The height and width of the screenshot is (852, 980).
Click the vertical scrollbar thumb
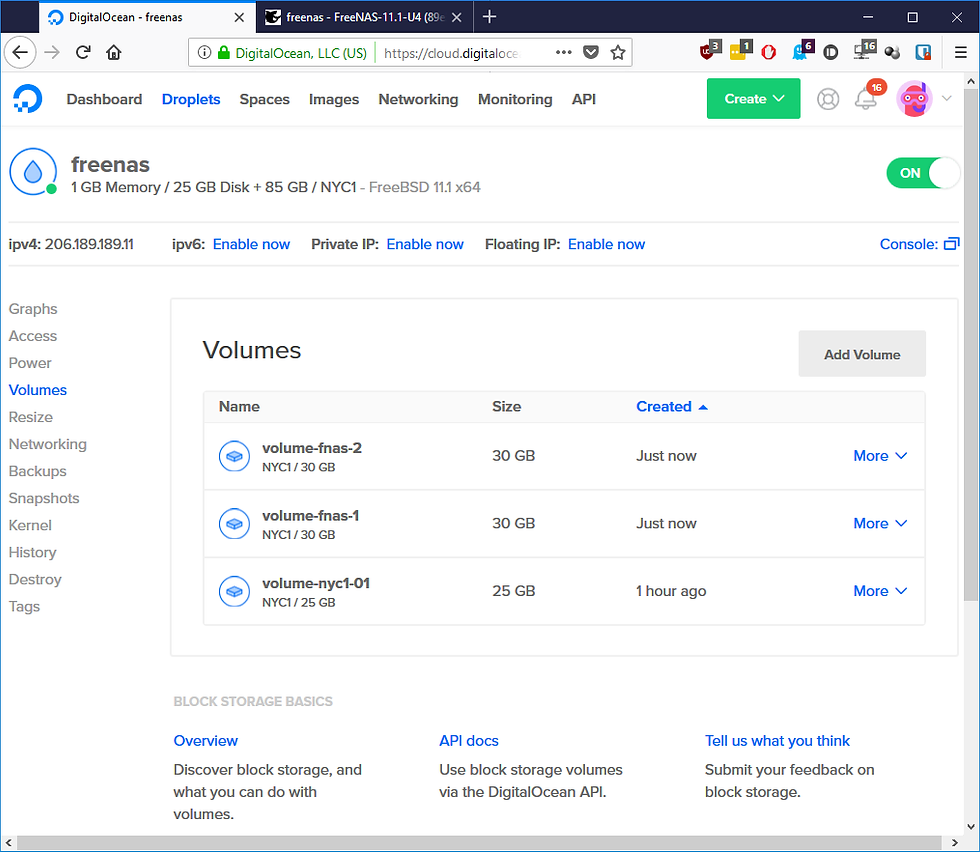point(971,345)
